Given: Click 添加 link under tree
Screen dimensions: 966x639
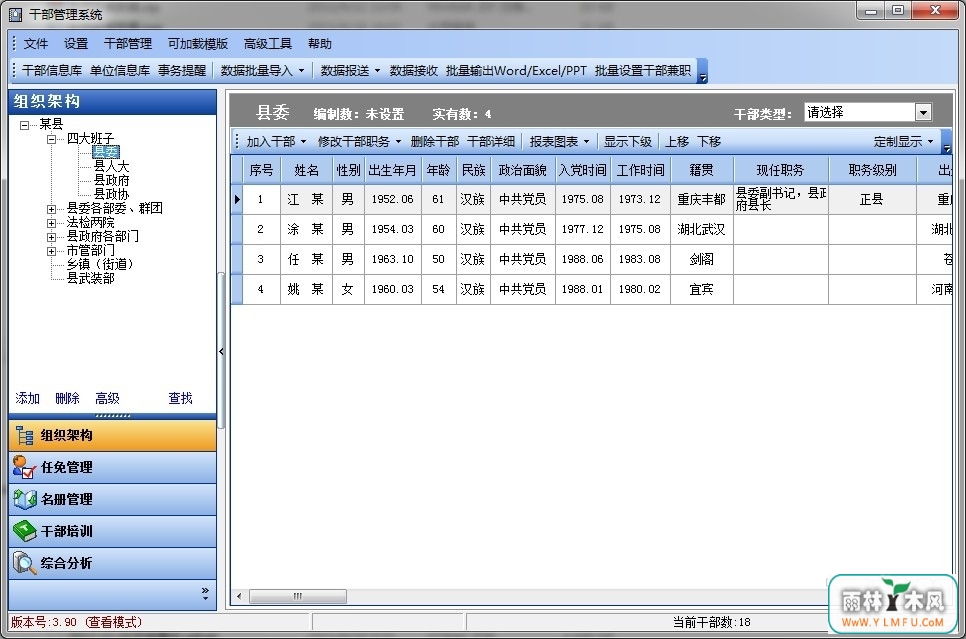Looking at the screenshot, I should coord(28,399).
